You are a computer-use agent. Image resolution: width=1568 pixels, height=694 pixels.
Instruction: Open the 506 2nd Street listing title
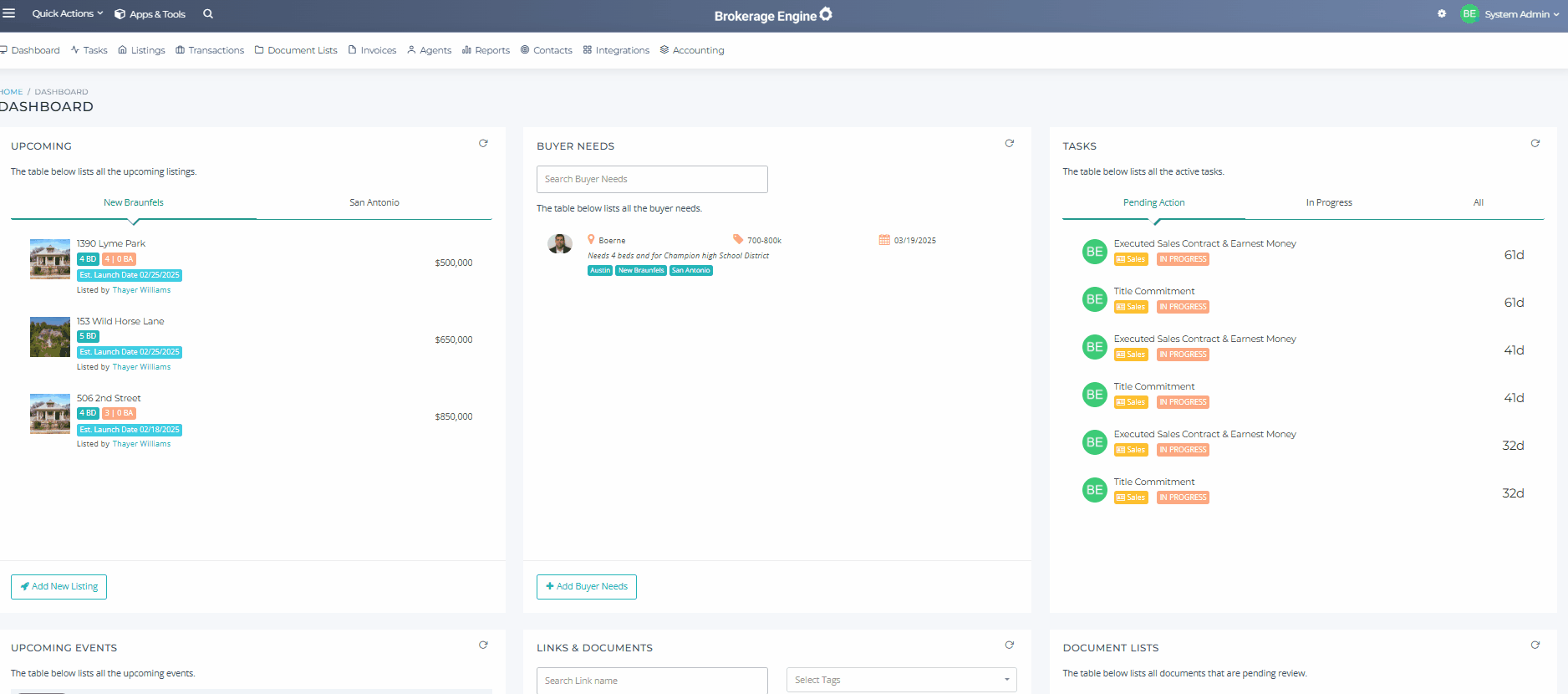click(x=109, y=398)
